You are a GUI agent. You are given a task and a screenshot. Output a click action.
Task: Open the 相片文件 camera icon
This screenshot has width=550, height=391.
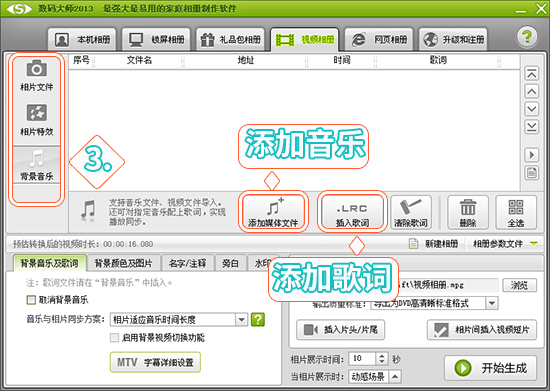point(36,68)
